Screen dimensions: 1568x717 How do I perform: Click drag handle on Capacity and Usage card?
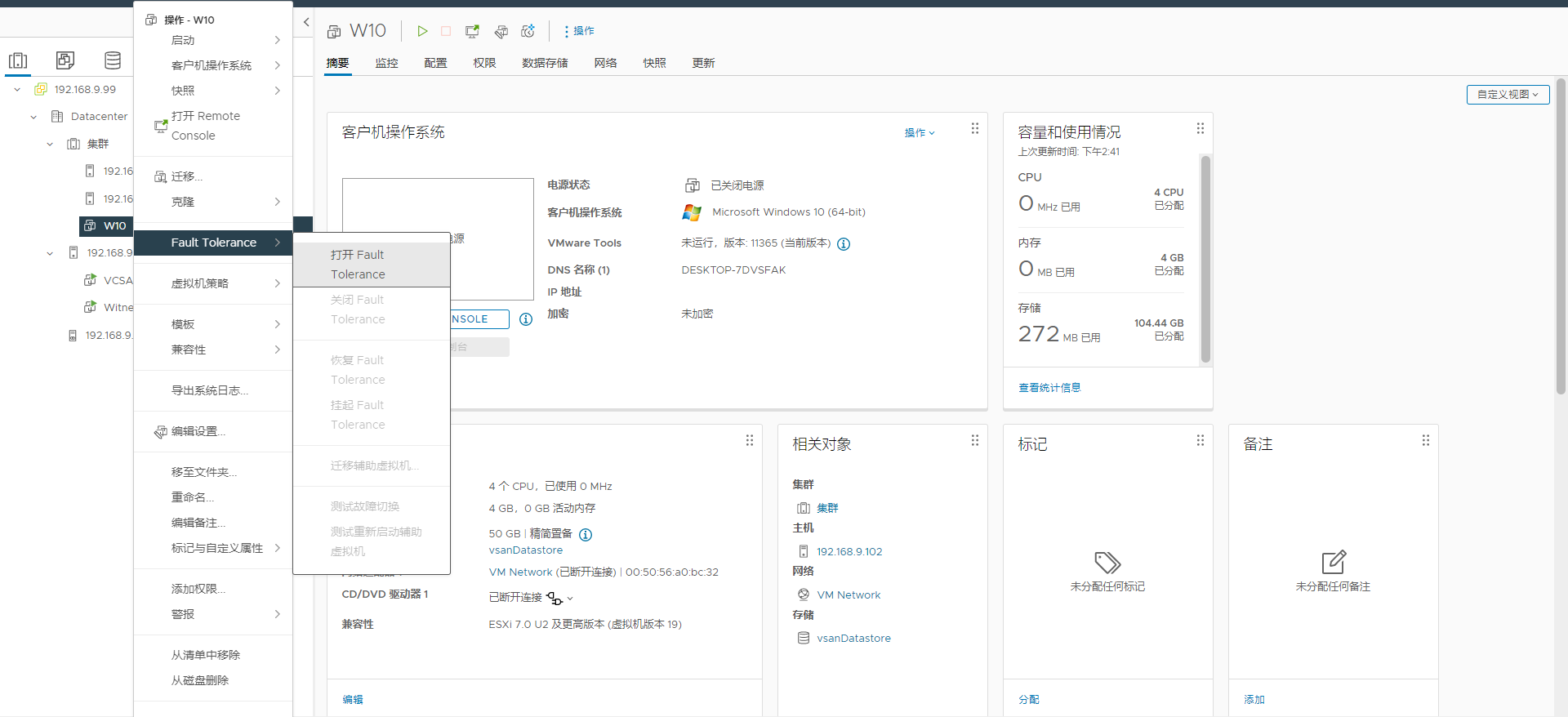pyautogui.click(x=1200, y=128)
